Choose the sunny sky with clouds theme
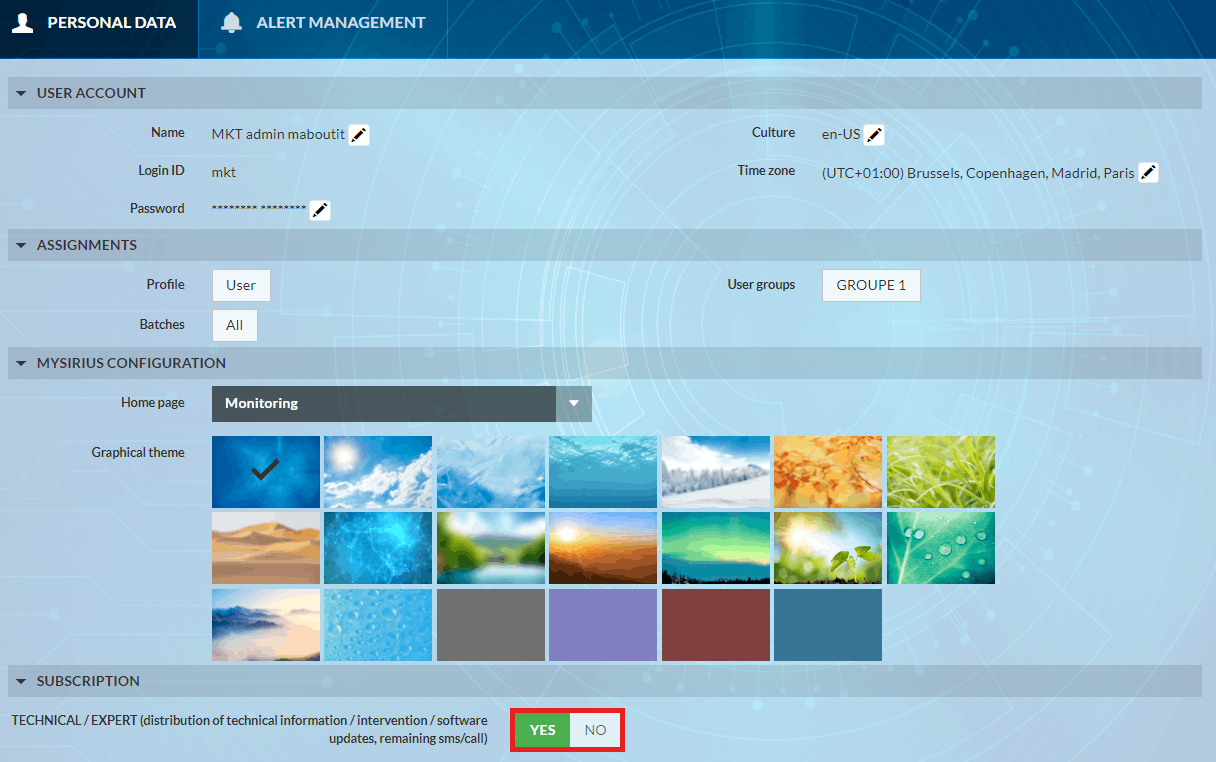The image size is (1216, 762). click(x=378, y=472)
